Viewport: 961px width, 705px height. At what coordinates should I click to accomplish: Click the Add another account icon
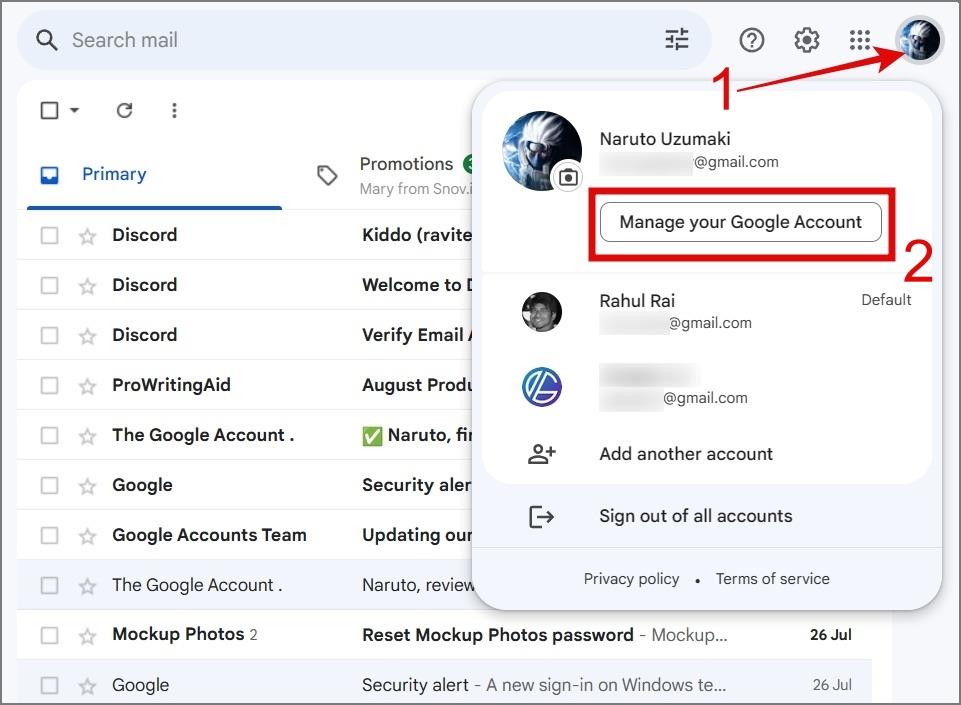[x=542, y=454]
